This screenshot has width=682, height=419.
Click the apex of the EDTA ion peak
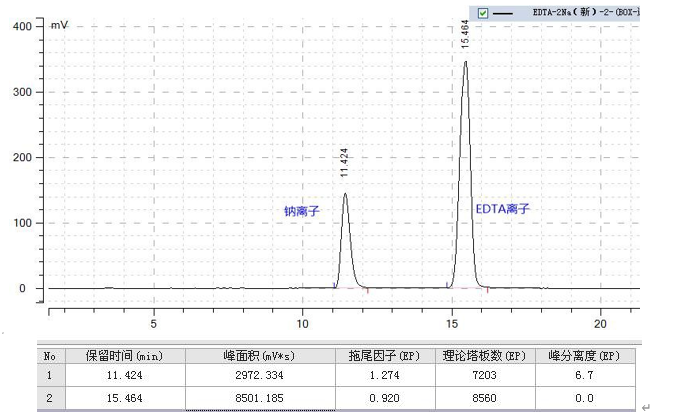[465, 62]
